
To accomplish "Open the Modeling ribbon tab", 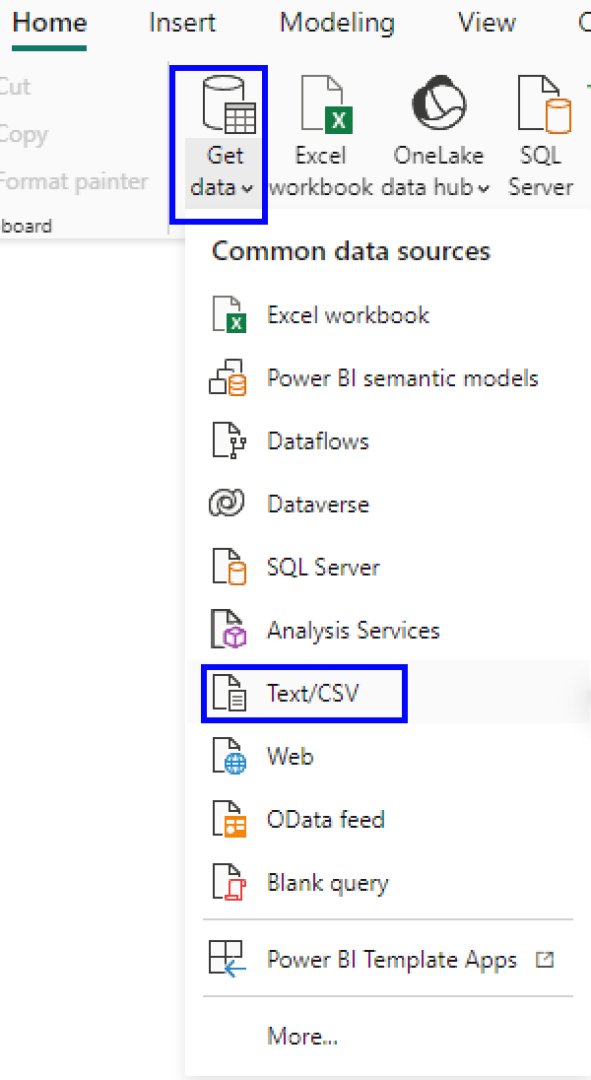I will (x=337, y=23).
